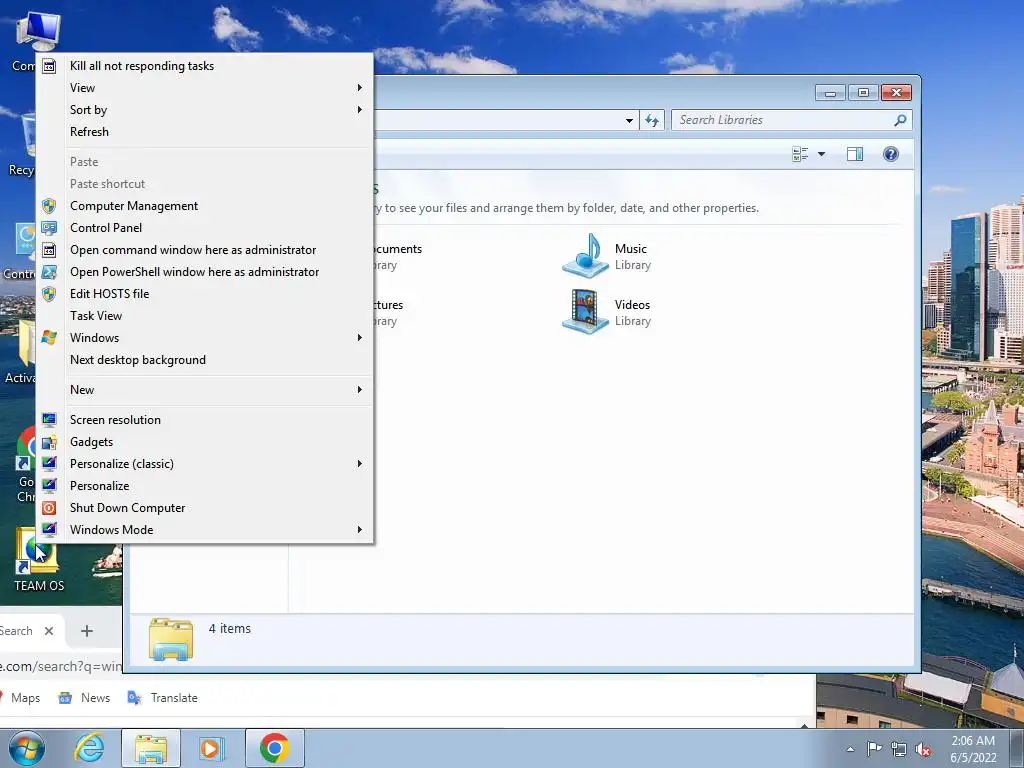
Task: Click the '4 items' status text
Action: coord(230,629)
